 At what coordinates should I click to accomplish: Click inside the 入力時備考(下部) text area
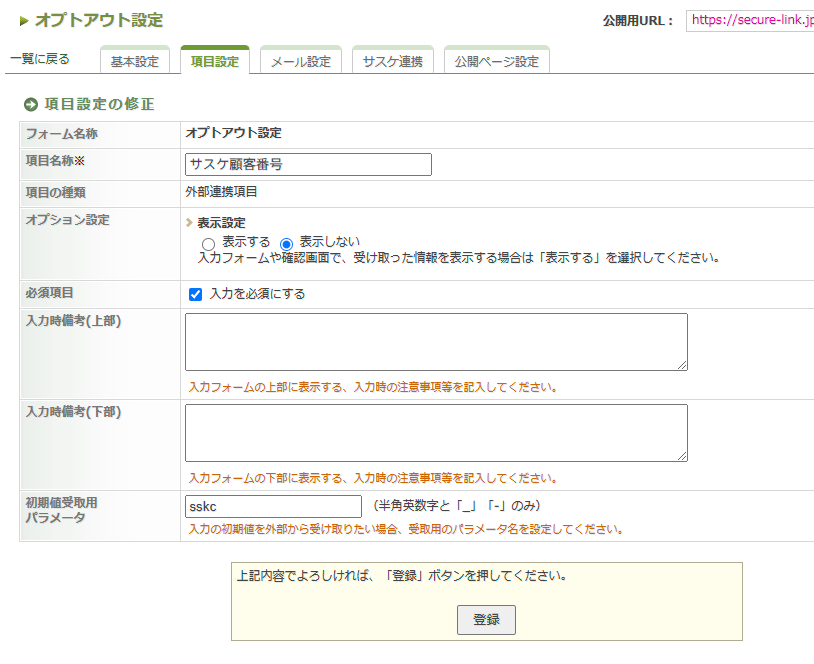436,432
